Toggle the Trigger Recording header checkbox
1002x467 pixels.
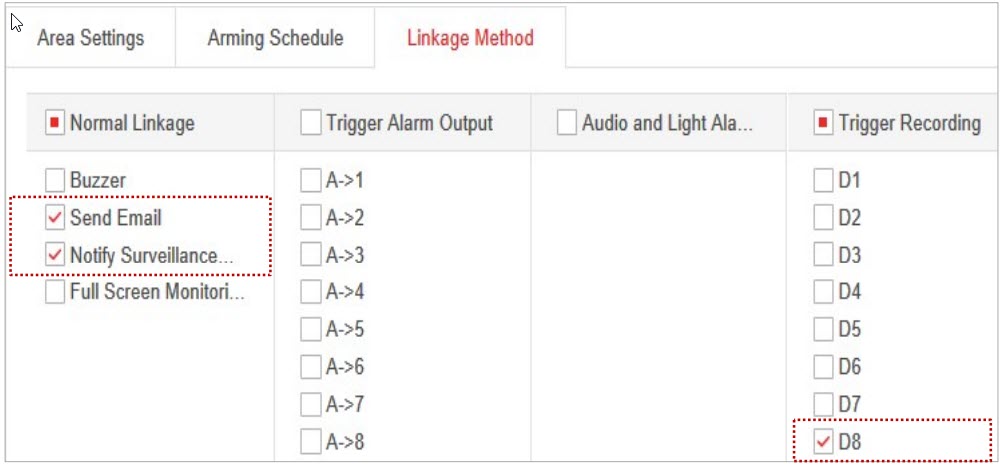[x=823, y=123]
